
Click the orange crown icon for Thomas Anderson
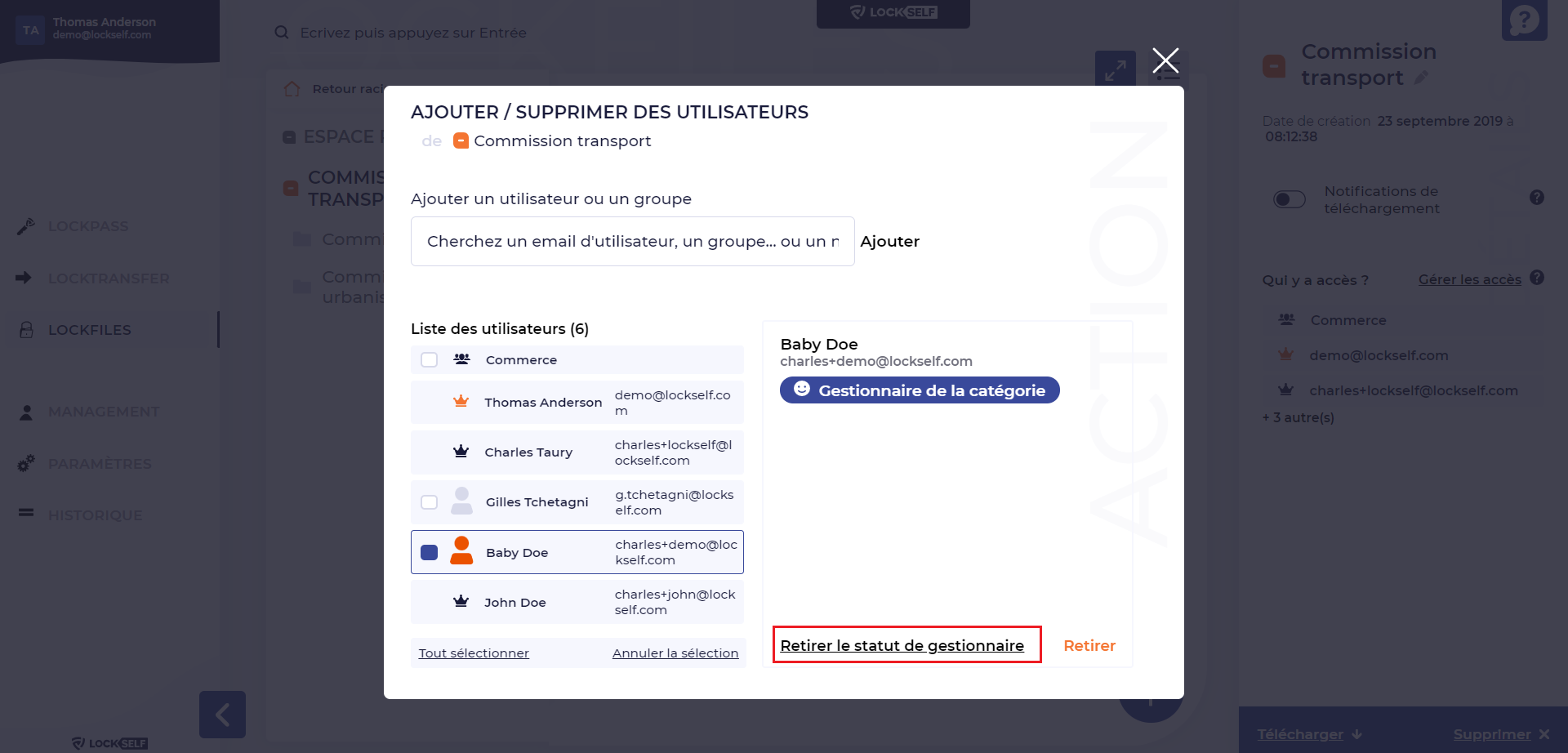461,402
